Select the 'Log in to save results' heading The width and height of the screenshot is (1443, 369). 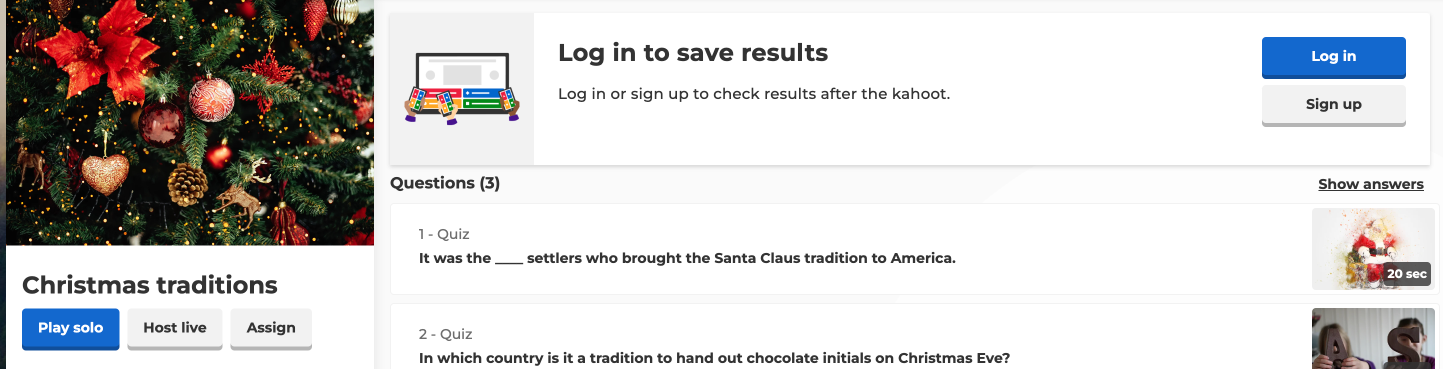click(x=693, y=52)
